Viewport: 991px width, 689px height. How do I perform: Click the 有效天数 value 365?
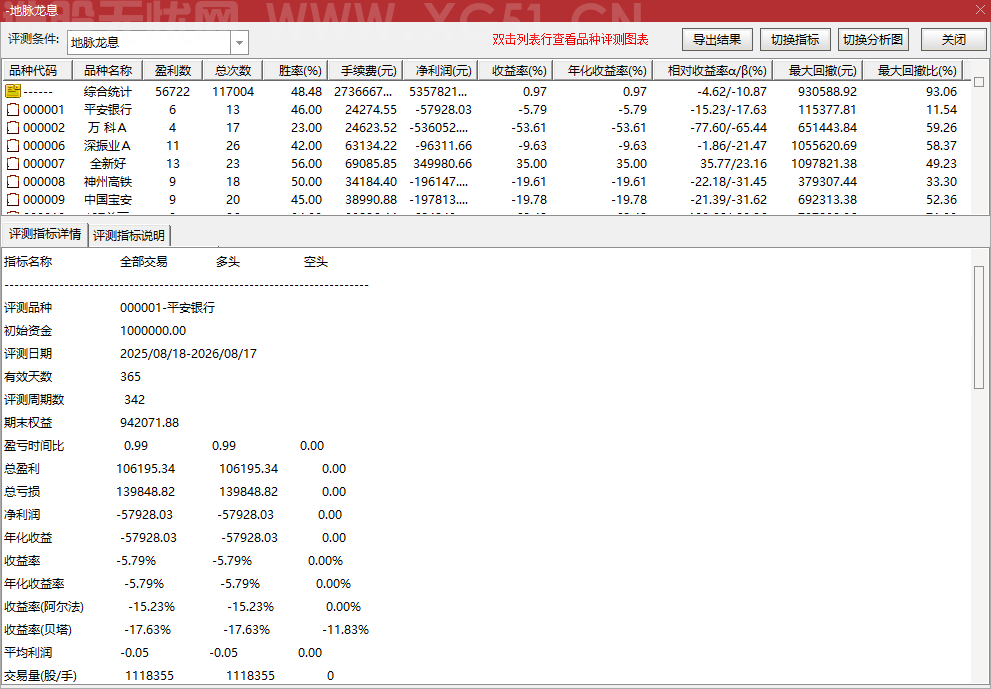point(130,377)
